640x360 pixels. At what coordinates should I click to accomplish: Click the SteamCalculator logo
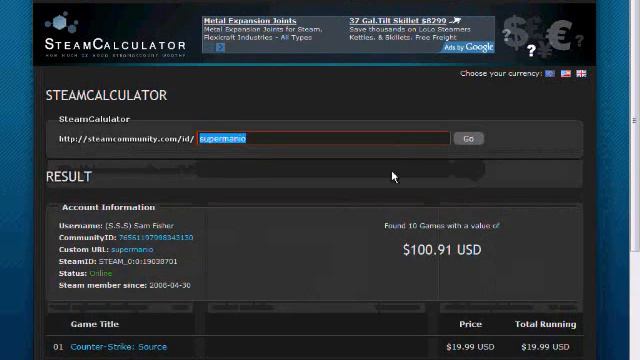point(115,35)
